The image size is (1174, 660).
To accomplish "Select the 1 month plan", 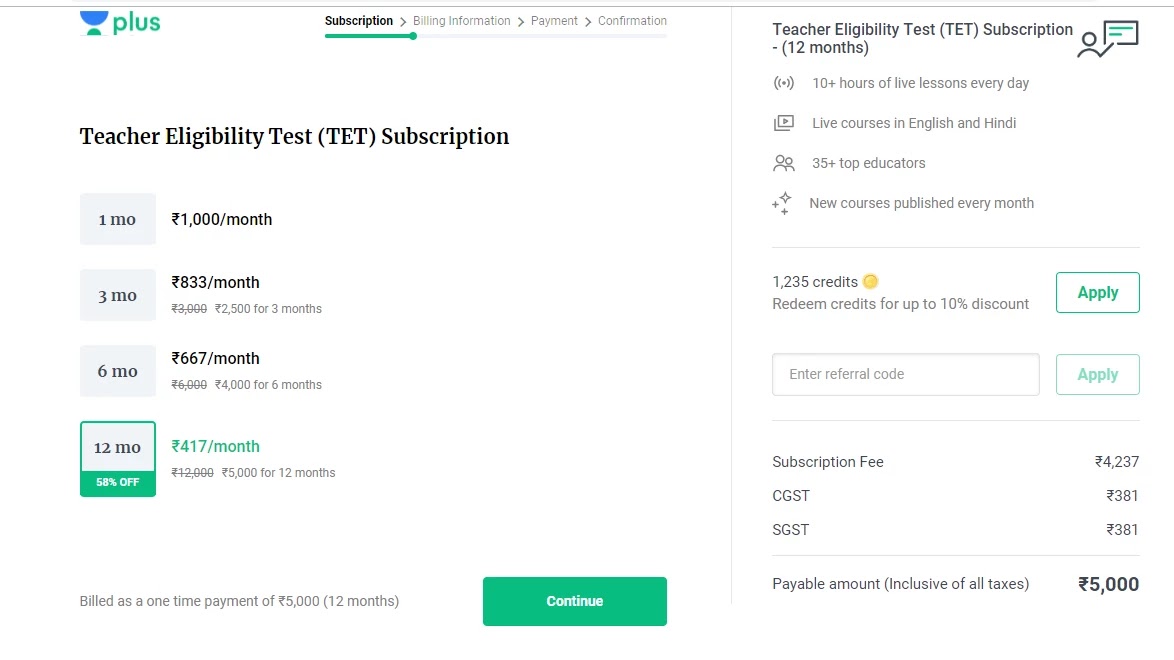I will pyautogui.click(x=118, y=219).
